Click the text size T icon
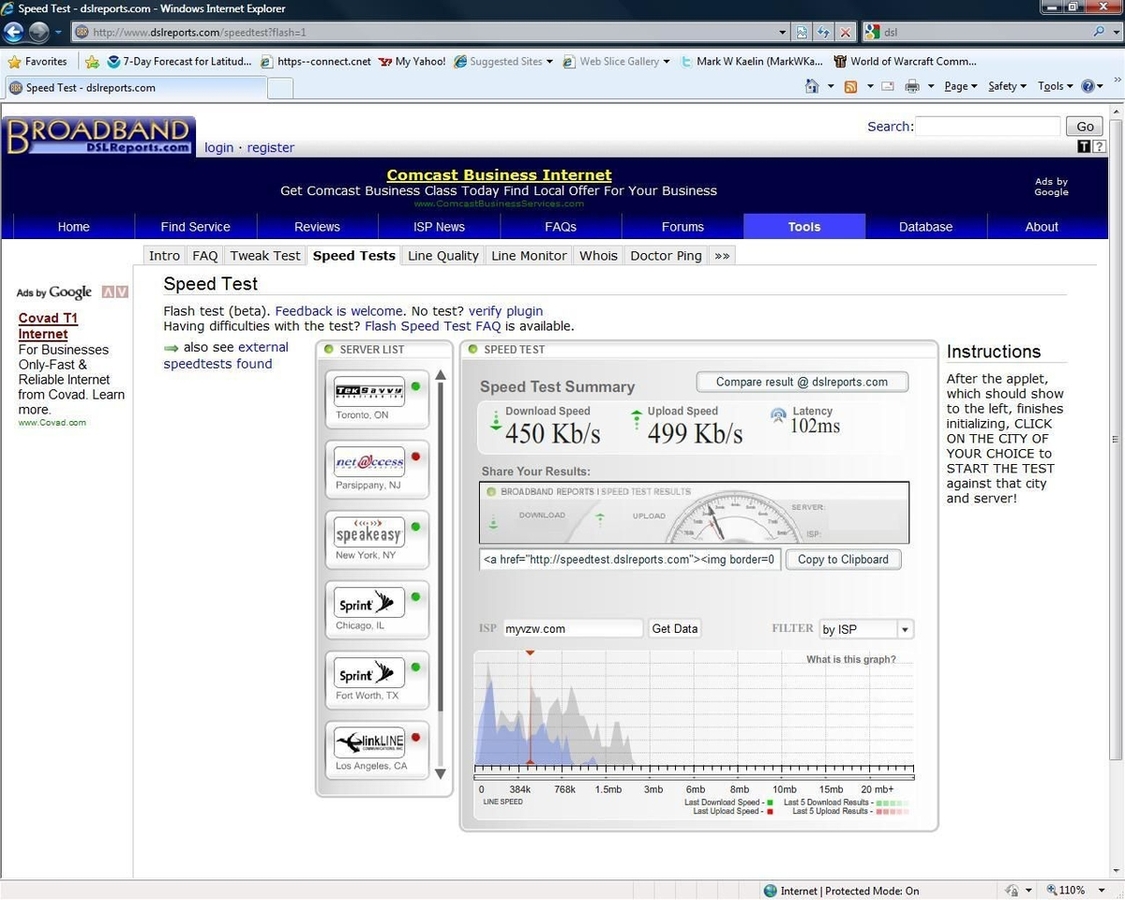Screen dimensions: 1125x900 (1083, 146)
